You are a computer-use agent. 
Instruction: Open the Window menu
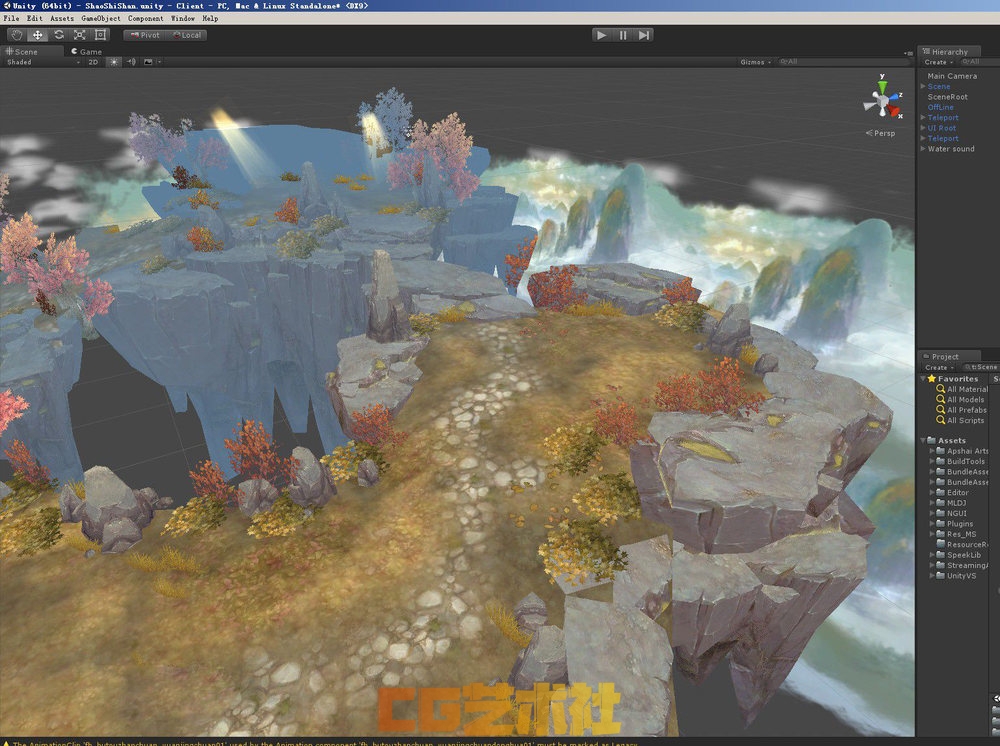click(x=182, y=18)
